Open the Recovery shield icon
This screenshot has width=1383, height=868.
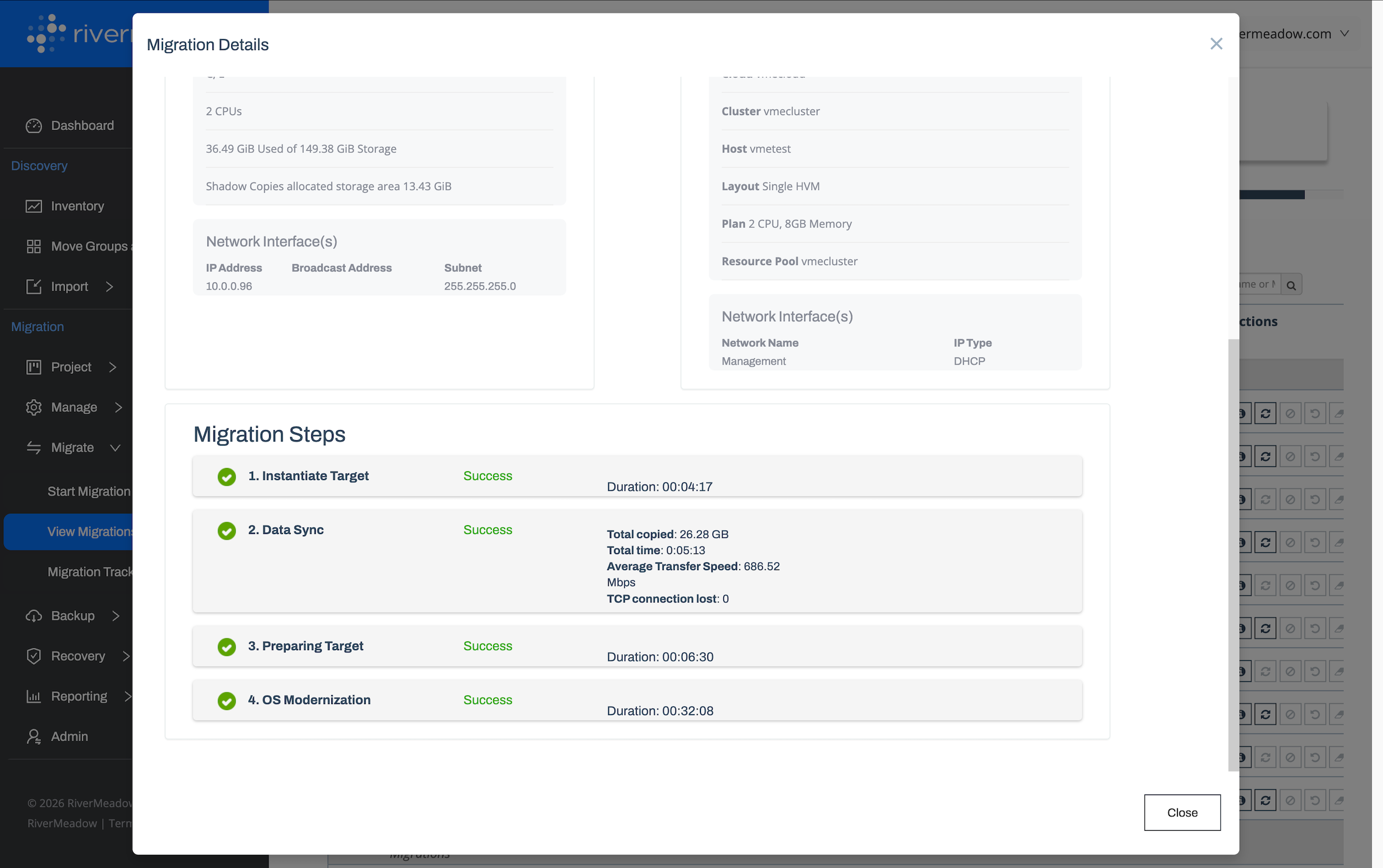33,656
